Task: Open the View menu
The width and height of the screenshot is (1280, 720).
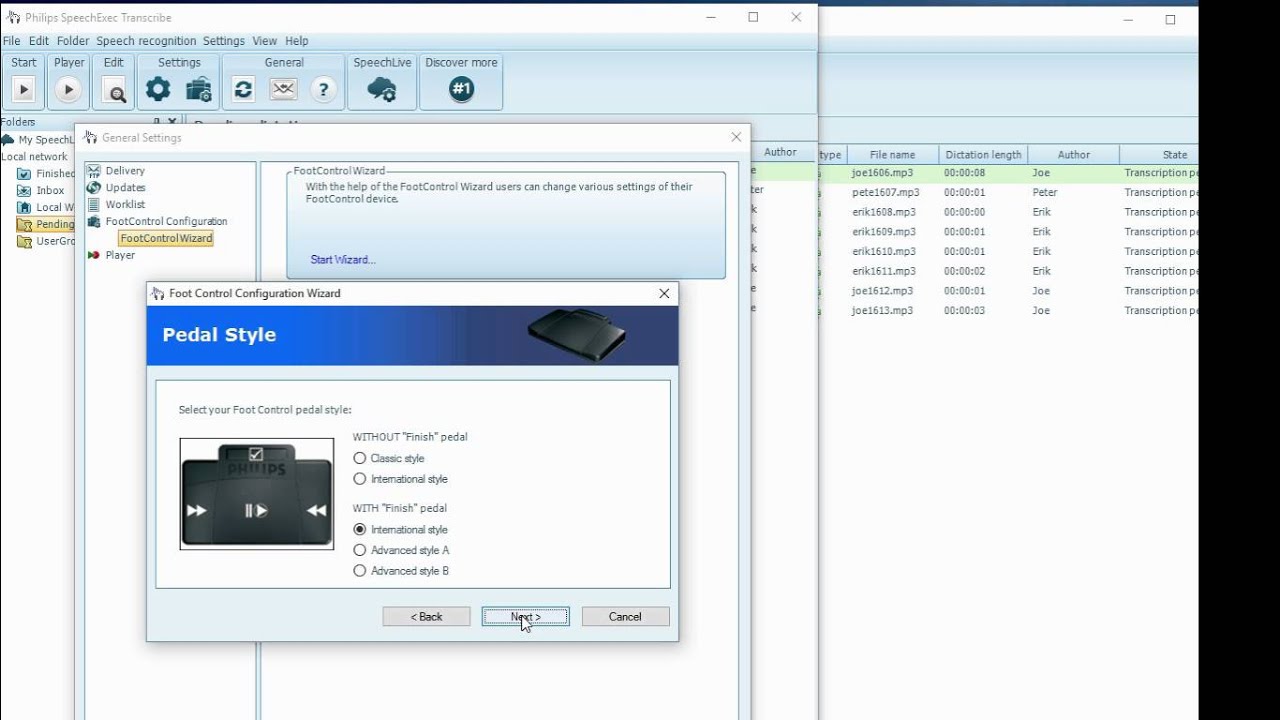Action: pos(265,41)
